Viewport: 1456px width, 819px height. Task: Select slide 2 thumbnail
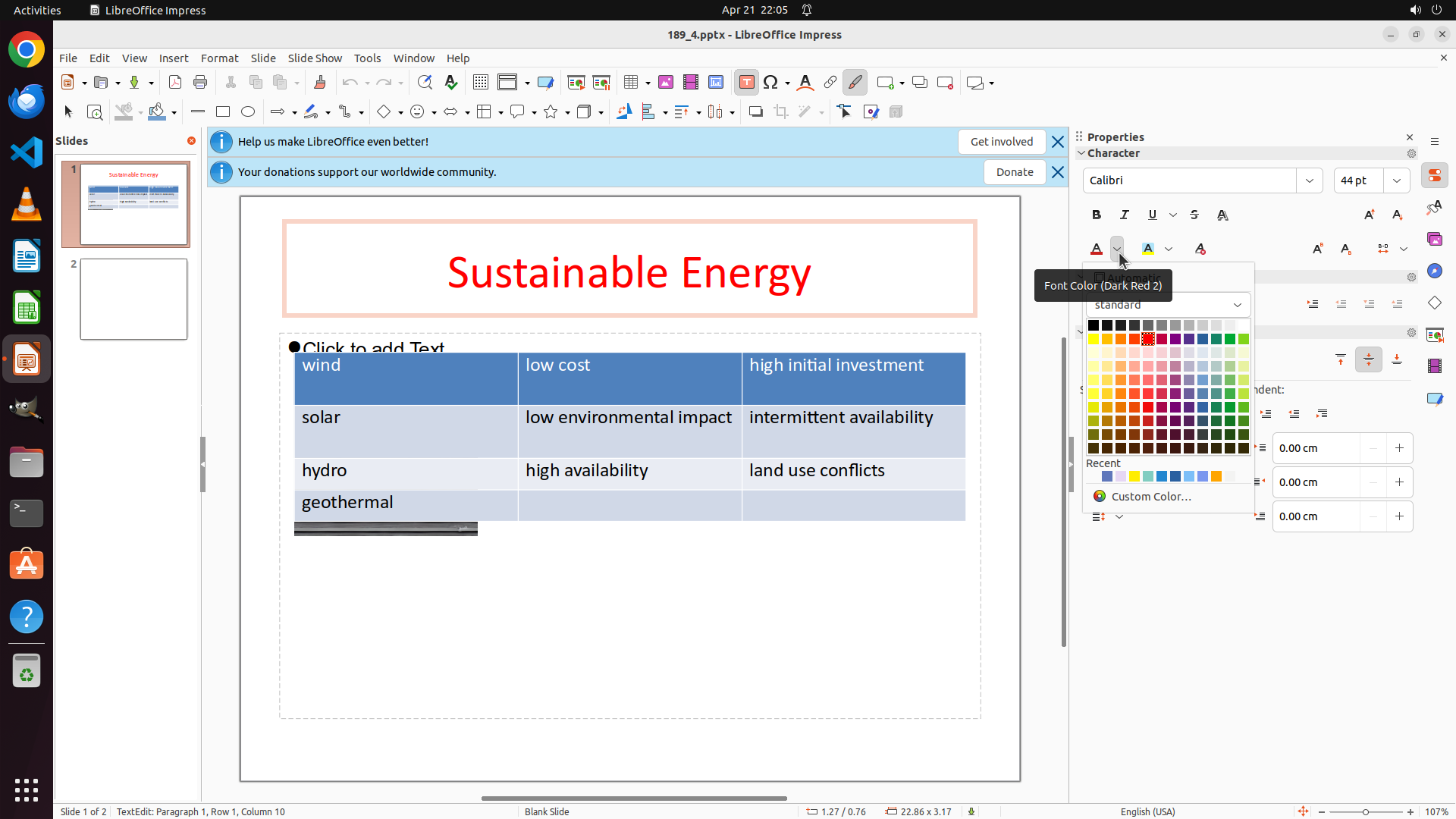click(133, 299)
